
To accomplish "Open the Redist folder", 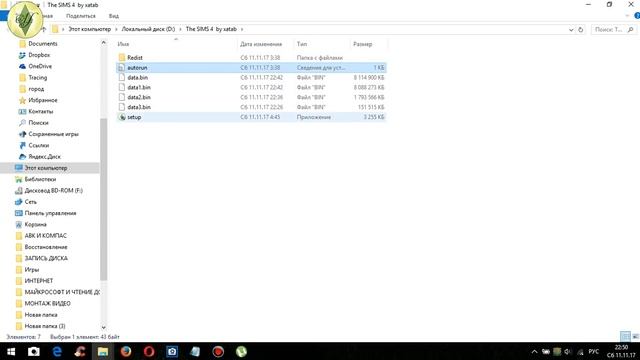I will (x=135, y=58).
